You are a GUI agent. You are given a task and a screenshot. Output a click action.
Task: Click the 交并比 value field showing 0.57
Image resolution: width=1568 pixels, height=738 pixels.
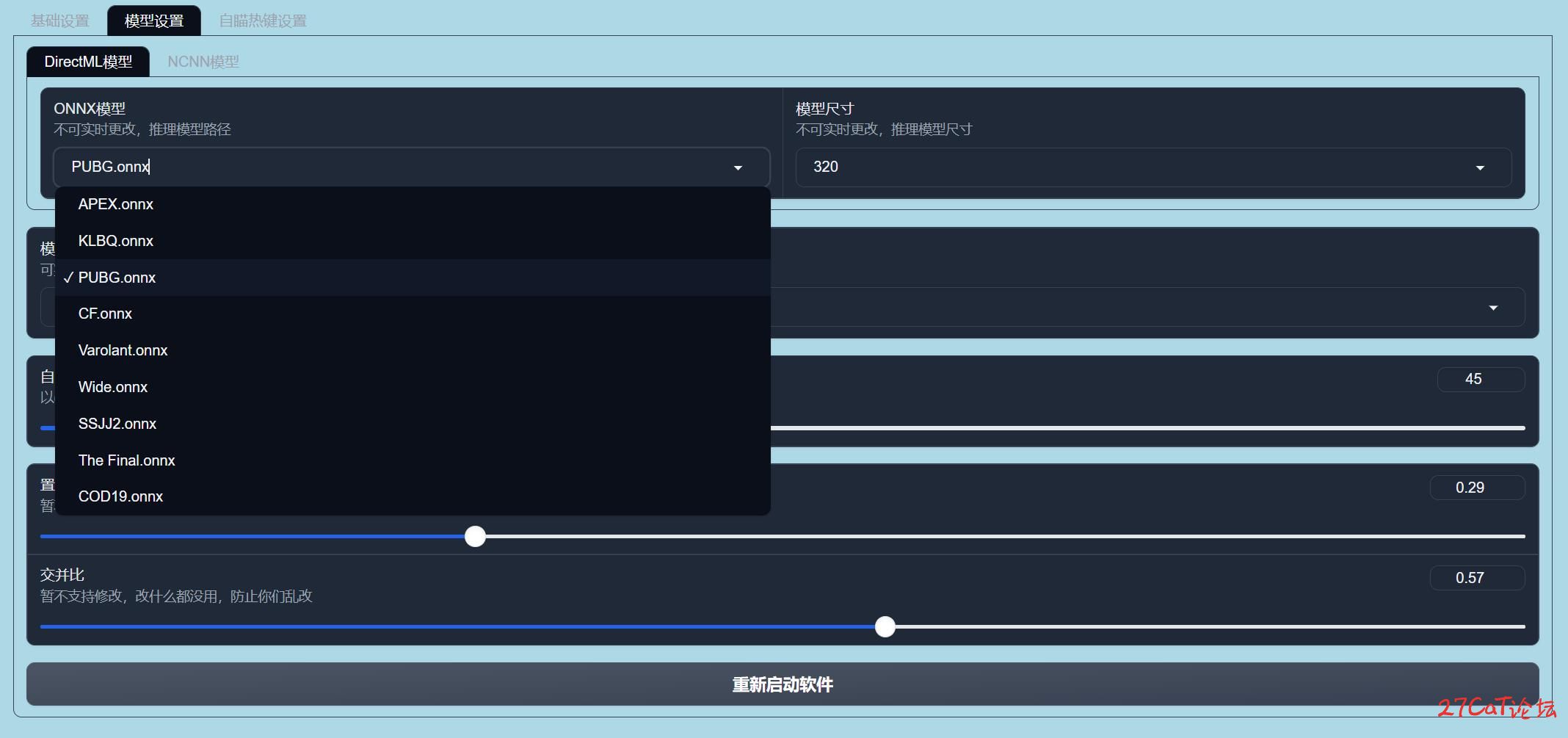click(x=1477, y=578)
